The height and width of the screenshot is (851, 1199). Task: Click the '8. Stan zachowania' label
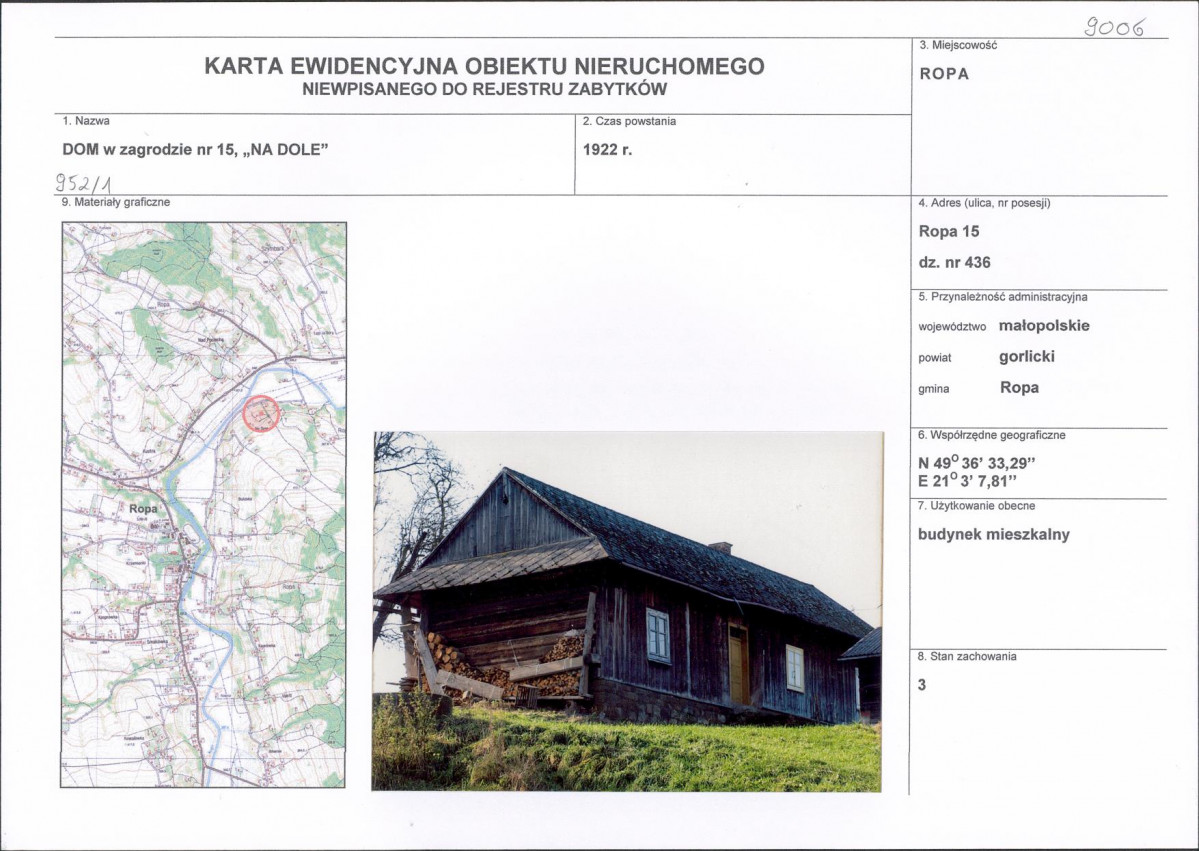(x=967, y=656)
